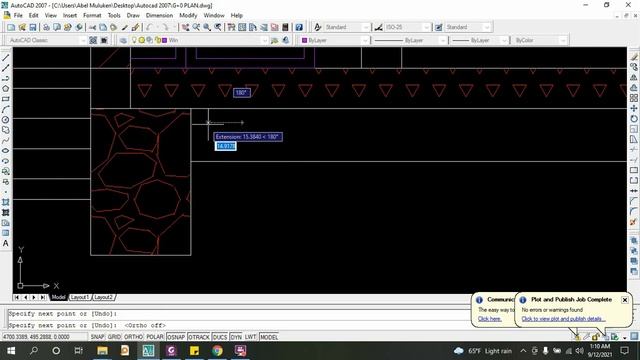
Task: Toggle POLAR tracking in status bar
Action: coord(155,337)
